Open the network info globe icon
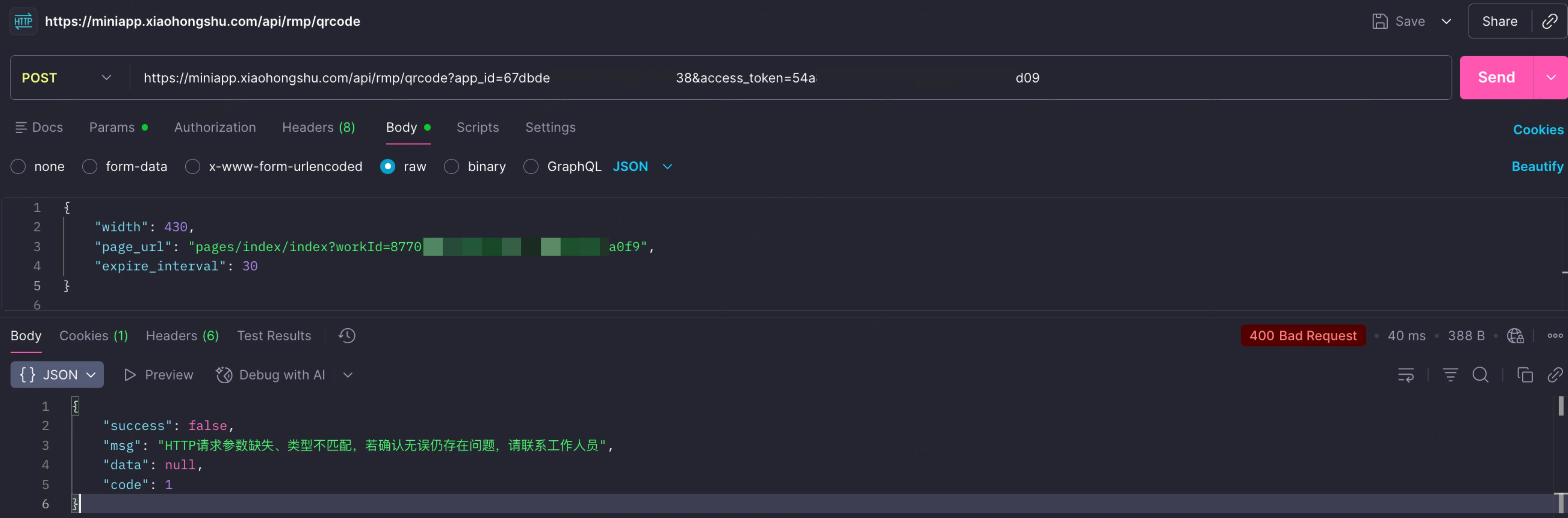The image size is (1568, 518). (1515, 335)
